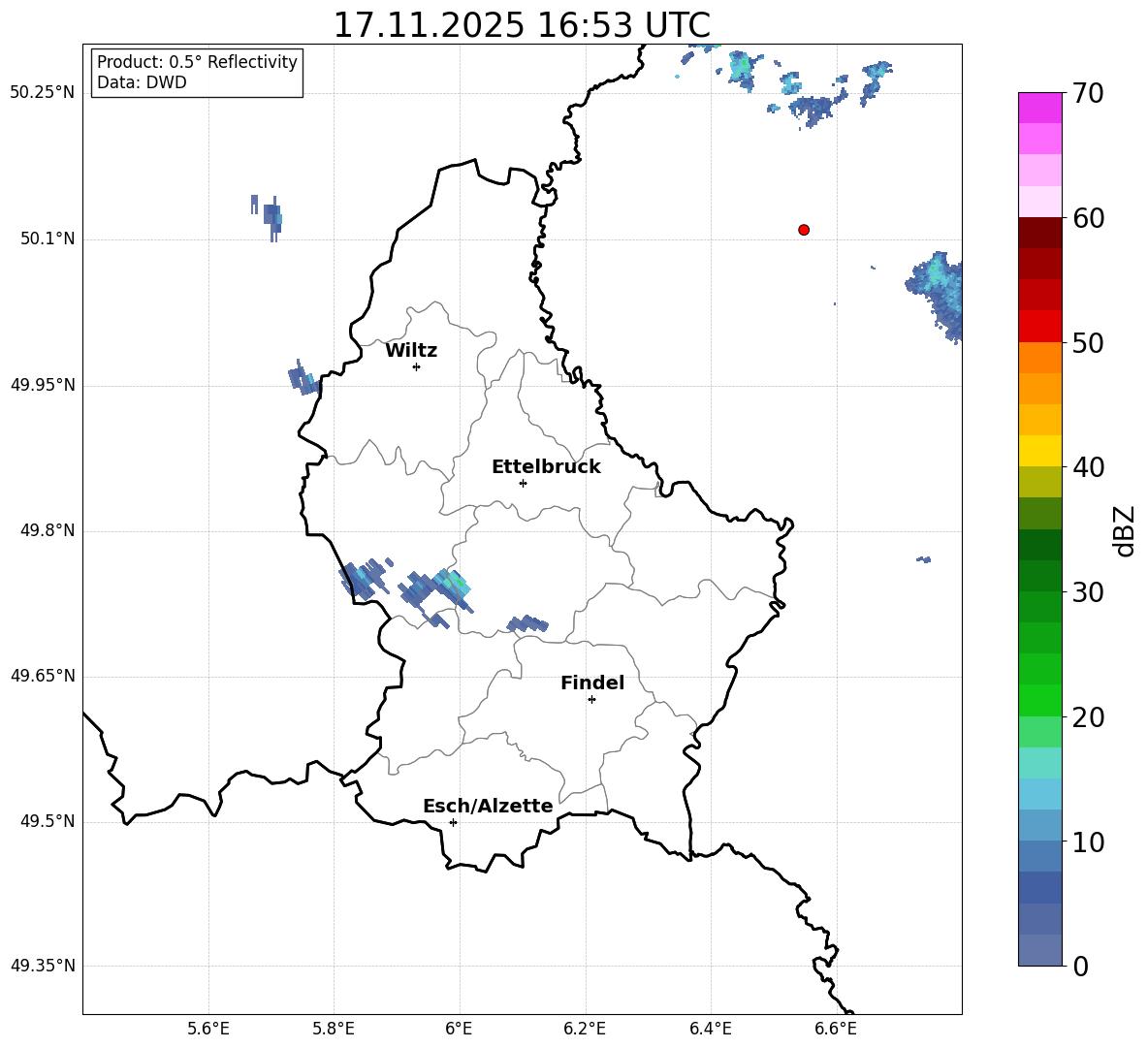Click the Product: 0.5° Reflectivity text
This screenshot has width=1148, height=1048.
197,61
